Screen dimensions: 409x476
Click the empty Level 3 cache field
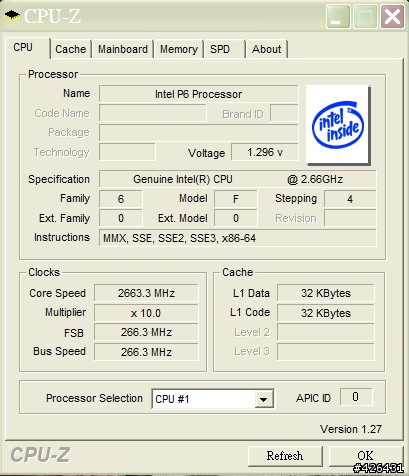[x=326, y=352]
